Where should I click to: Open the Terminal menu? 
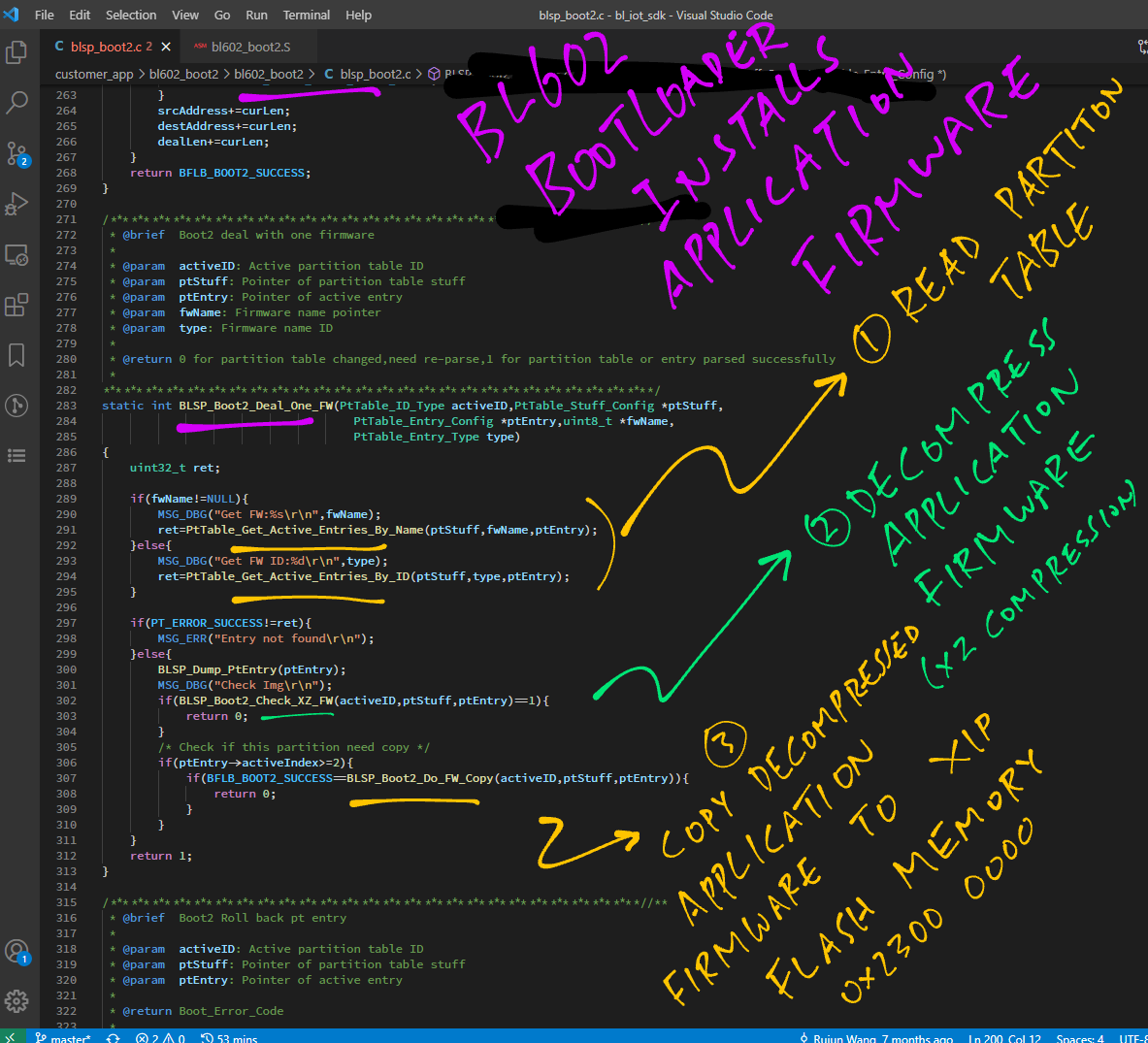[306, 15]
